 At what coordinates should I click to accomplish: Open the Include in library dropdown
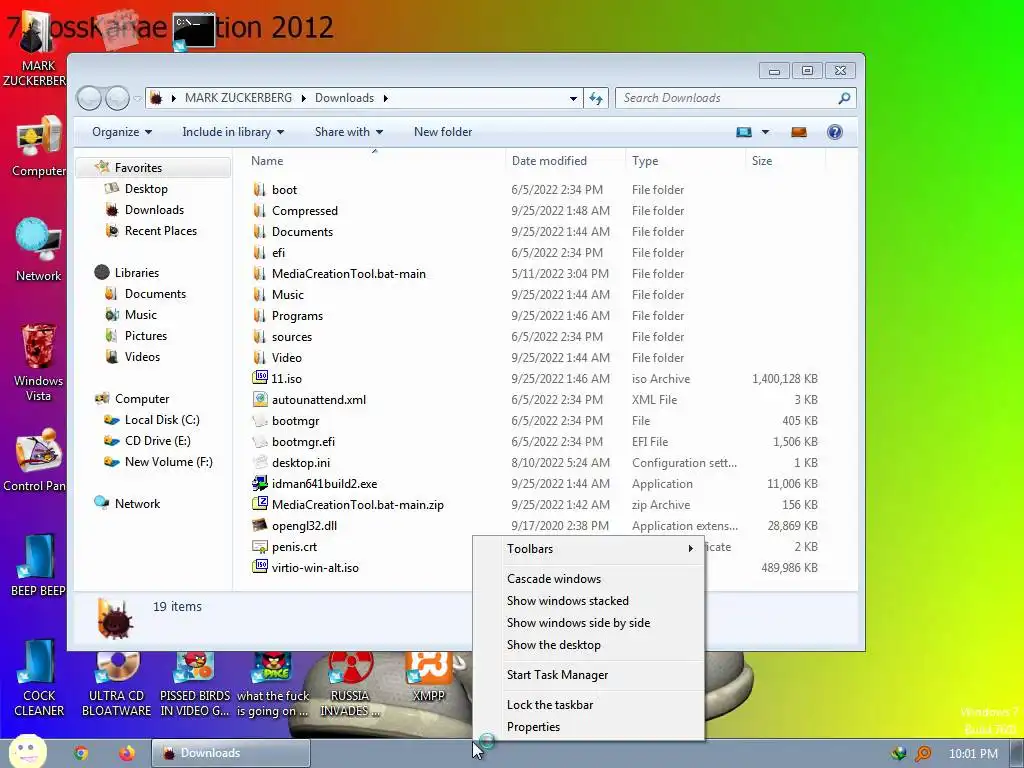(233, 132)
